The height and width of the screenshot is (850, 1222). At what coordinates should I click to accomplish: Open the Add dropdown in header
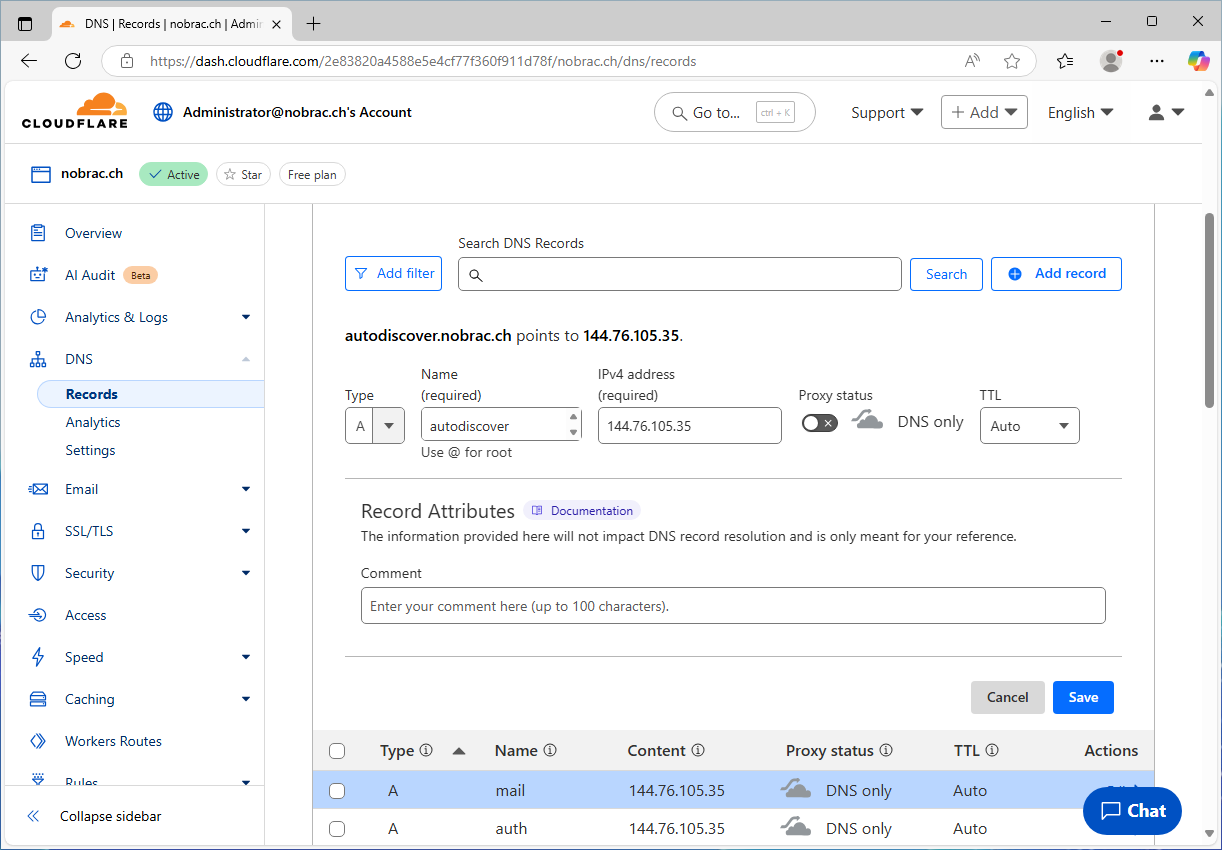click(984, 112)
